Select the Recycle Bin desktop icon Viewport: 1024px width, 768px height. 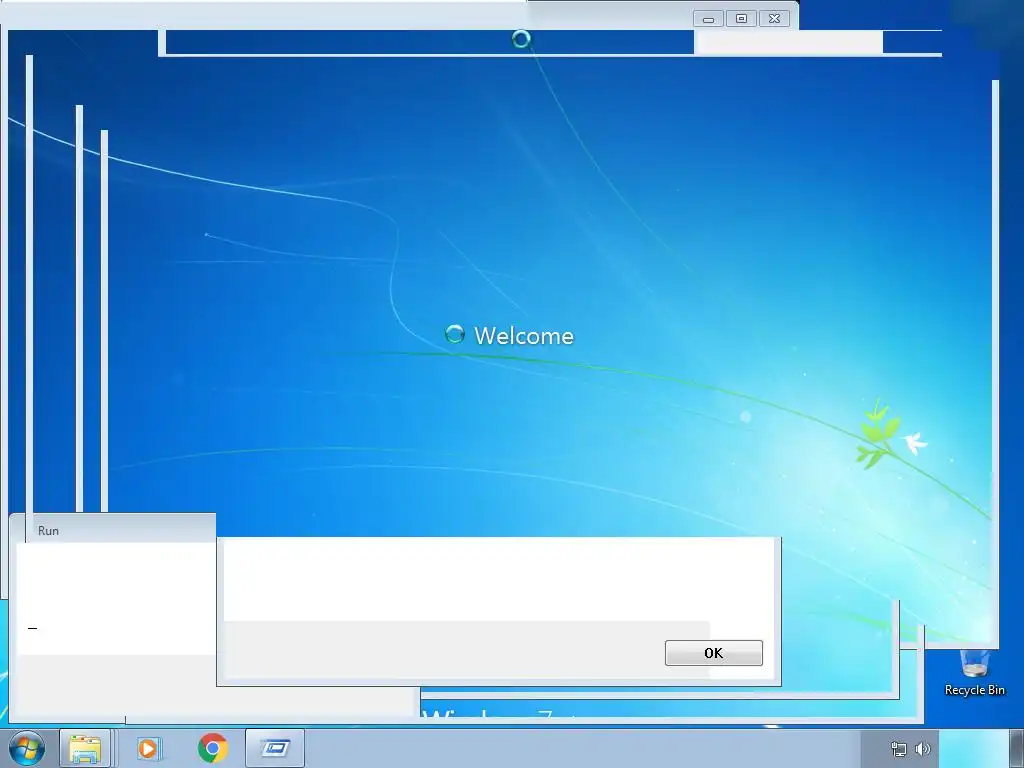click(974, 673)
